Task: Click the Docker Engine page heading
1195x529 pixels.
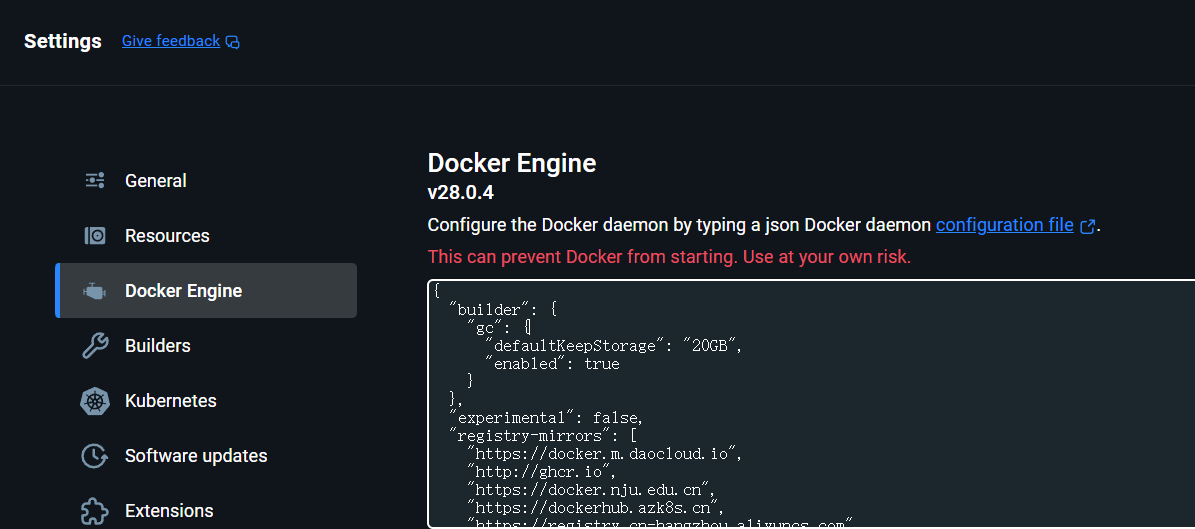Action: coord(511,163)
